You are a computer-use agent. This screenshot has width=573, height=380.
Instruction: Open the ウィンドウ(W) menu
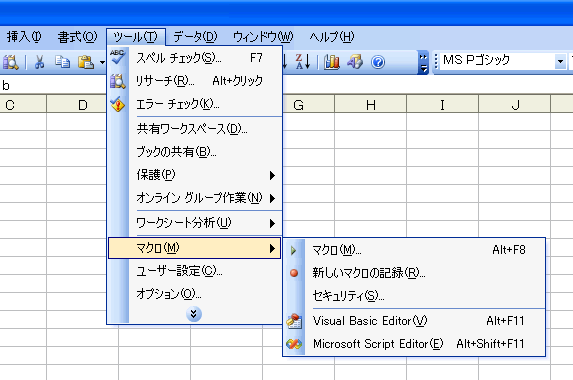click(263, 37)
